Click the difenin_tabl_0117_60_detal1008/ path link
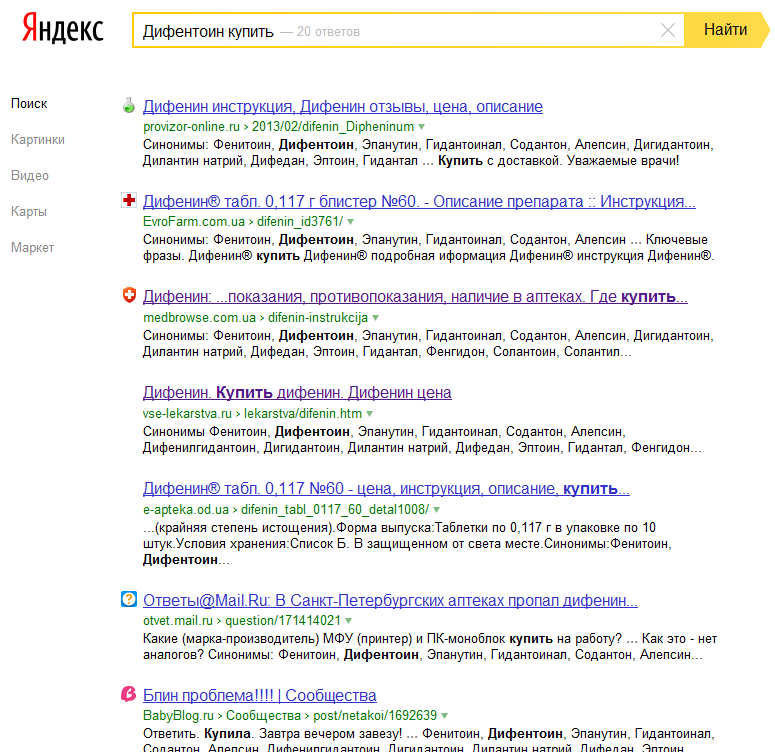 tap(335, 509)
